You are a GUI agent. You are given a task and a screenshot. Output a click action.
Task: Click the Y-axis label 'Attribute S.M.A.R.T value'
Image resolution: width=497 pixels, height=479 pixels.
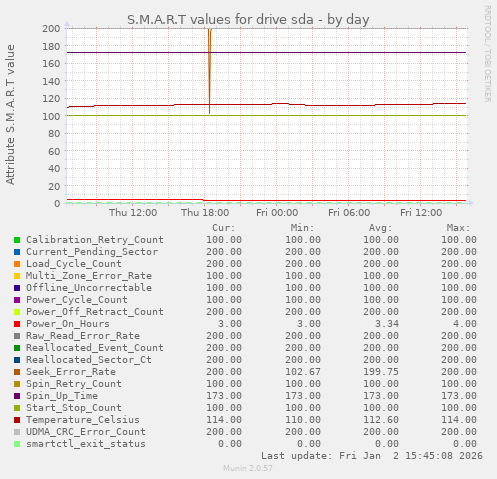(10, 115)
